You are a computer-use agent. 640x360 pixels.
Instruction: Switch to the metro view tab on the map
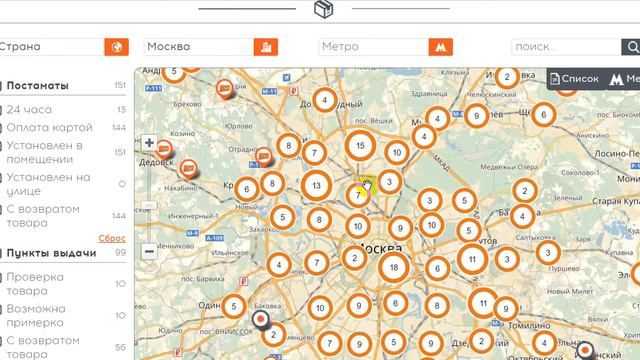(x=624, y=79)
